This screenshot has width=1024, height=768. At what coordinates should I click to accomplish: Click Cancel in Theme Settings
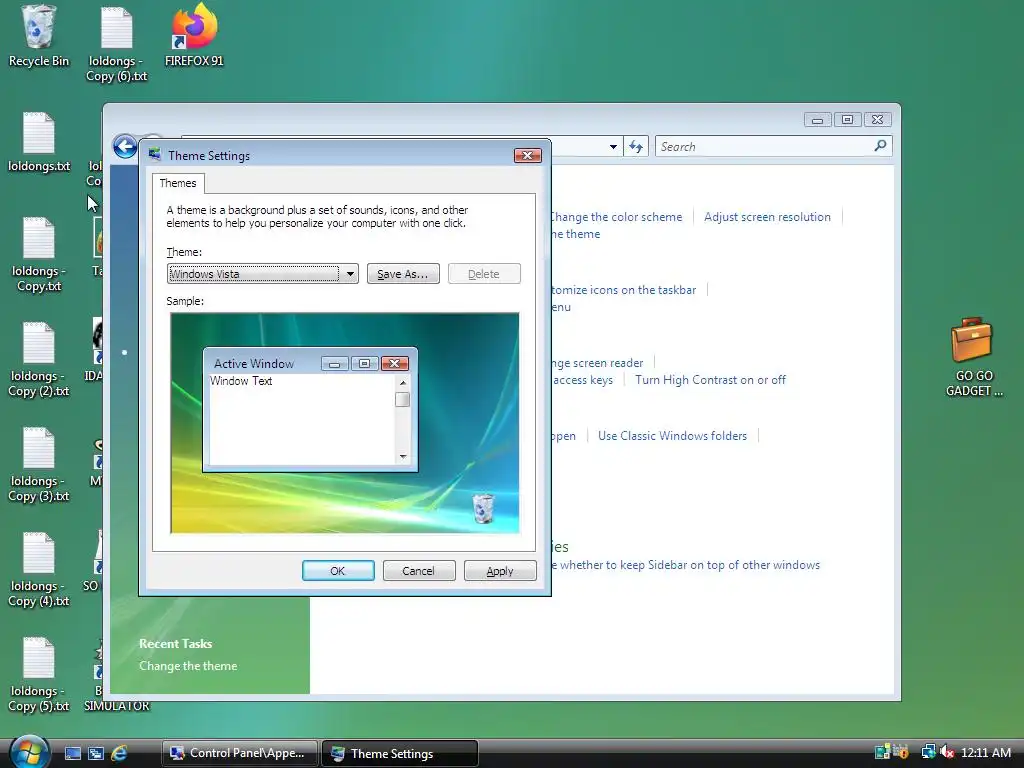pos(419,571)
